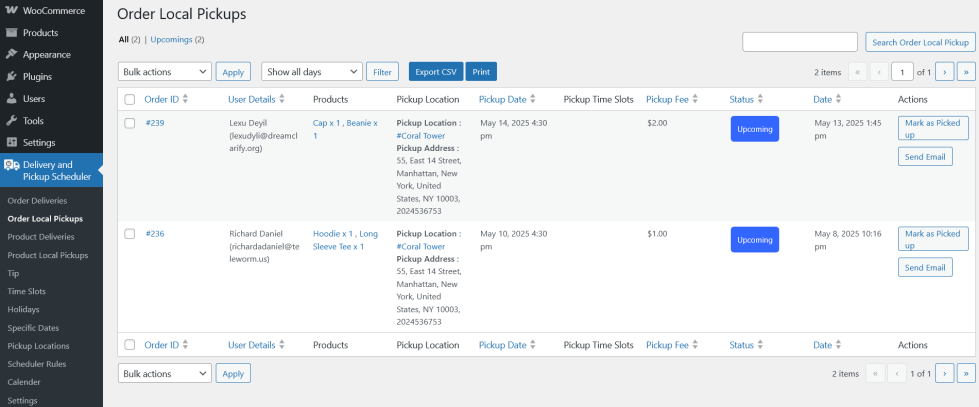Click the Users icon in sidebar
Viewport: 979px width, 407px height.
pyautogui.click(x=11, y=98)
